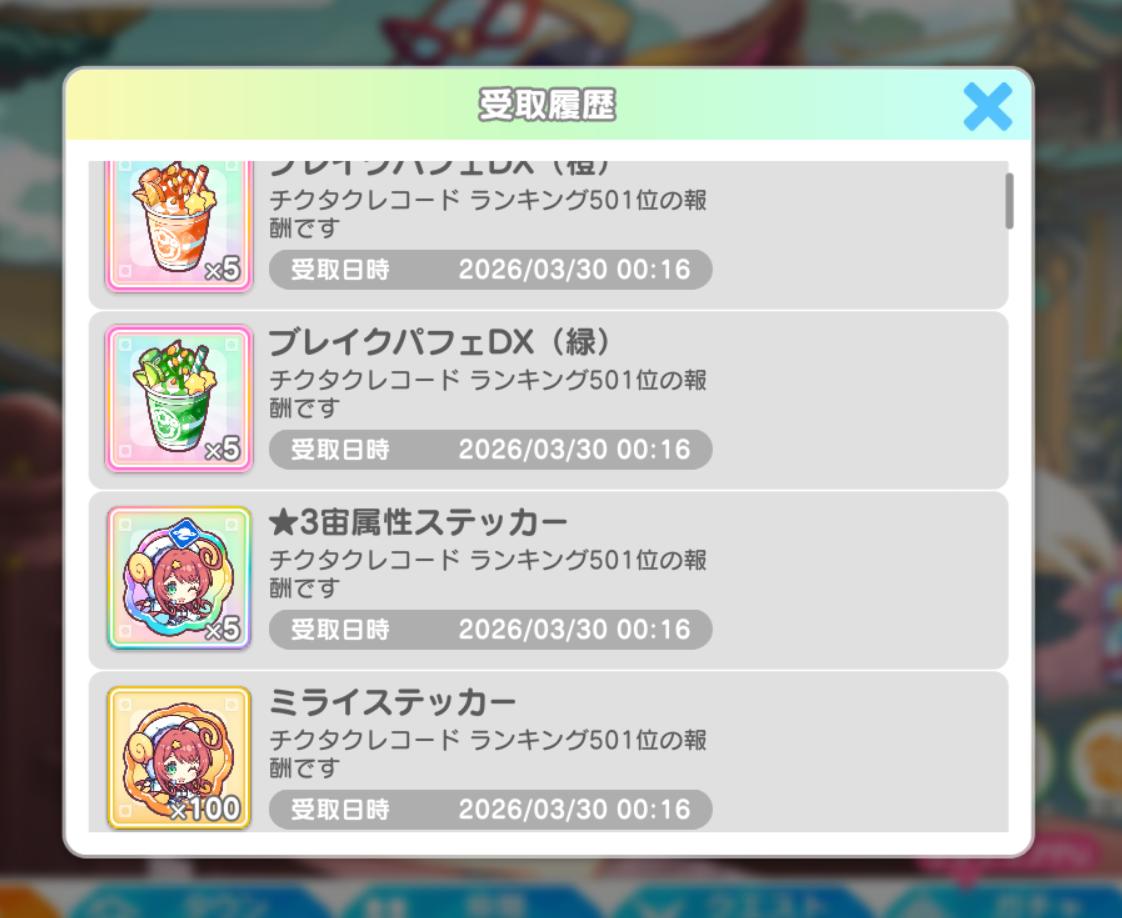Select the ミライステッカー title text
The image size is (1122, 918).
click(x=392, y=702)
